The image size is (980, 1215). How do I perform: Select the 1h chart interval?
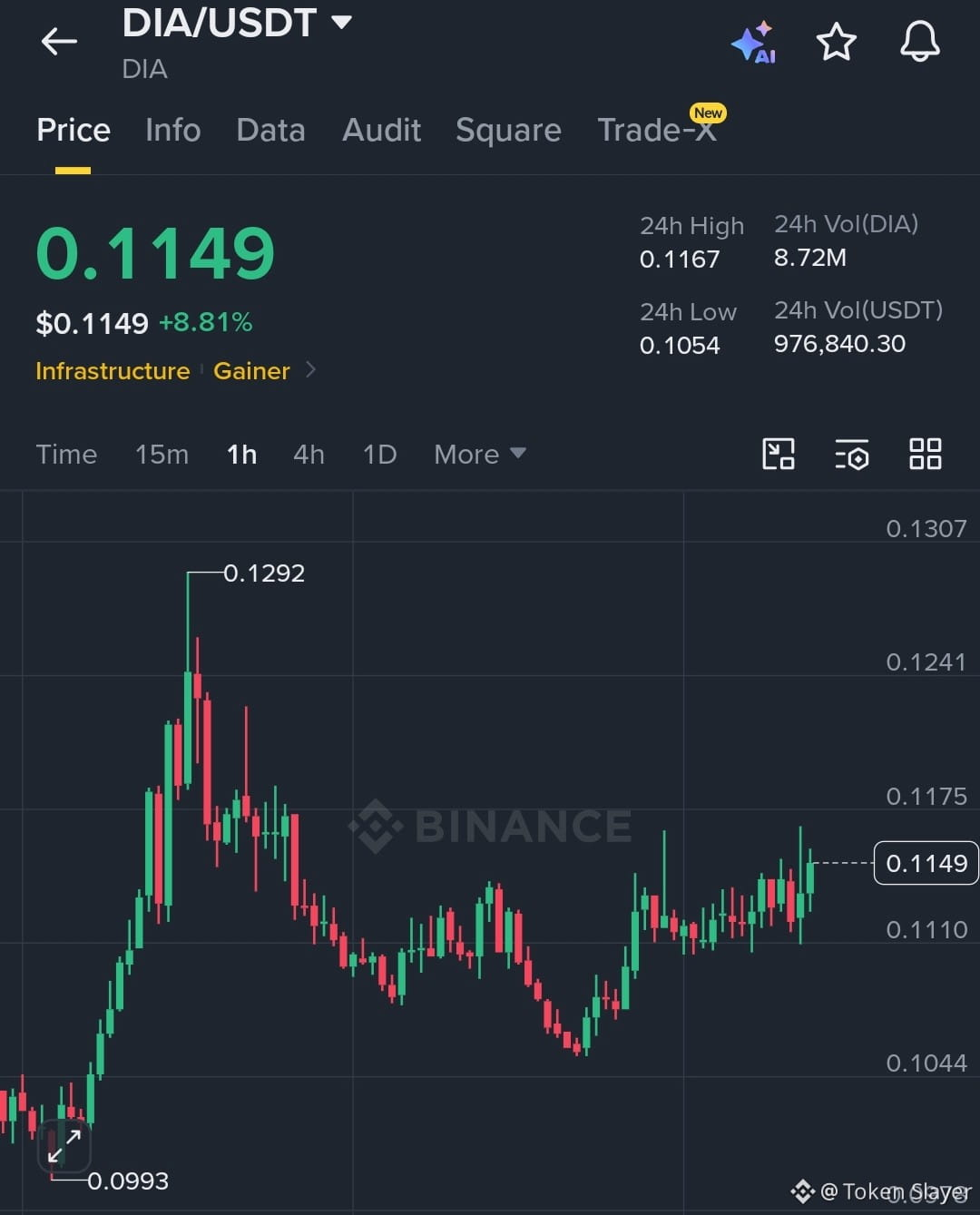[x=241, y=454]
